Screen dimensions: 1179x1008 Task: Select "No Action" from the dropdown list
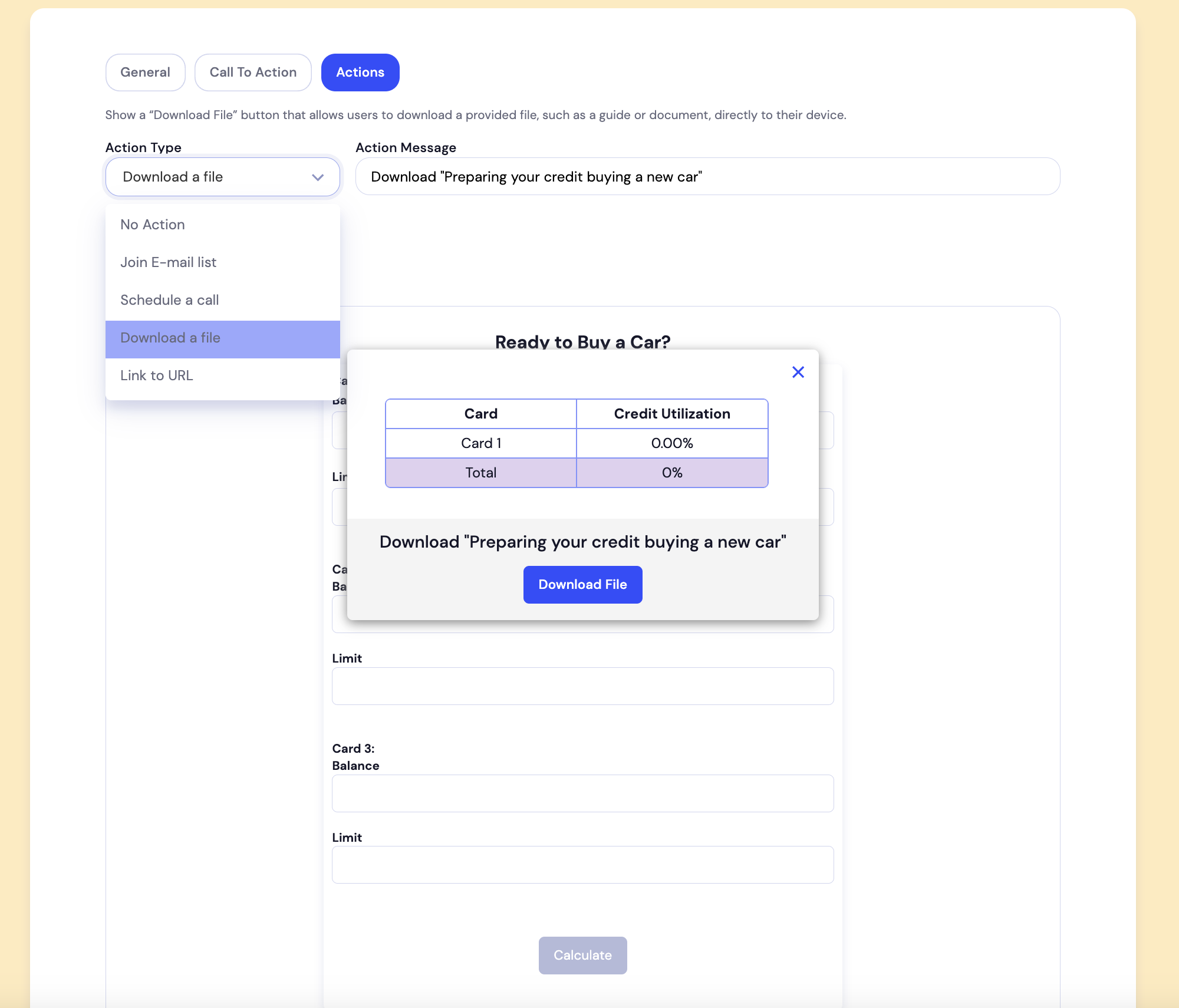153,225
